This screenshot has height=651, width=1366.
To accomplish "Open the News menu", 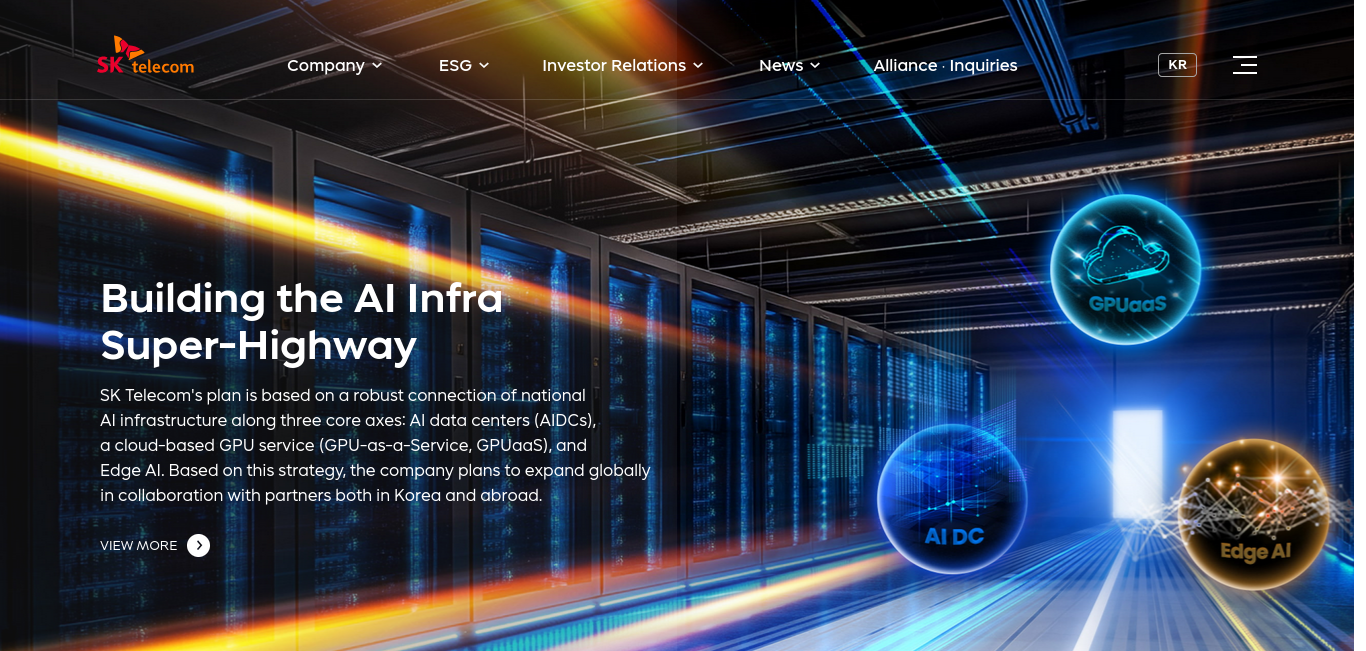I will (x=790, y=65).
